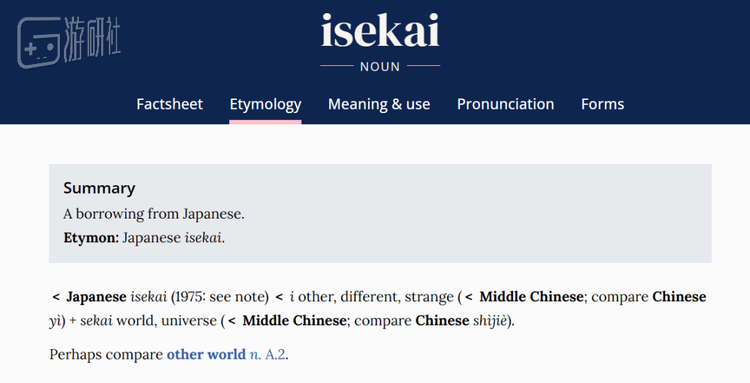This screenshot has height=383, width=750.
Task: Open the Factsheet tab
Action: [x=169, y=104]
